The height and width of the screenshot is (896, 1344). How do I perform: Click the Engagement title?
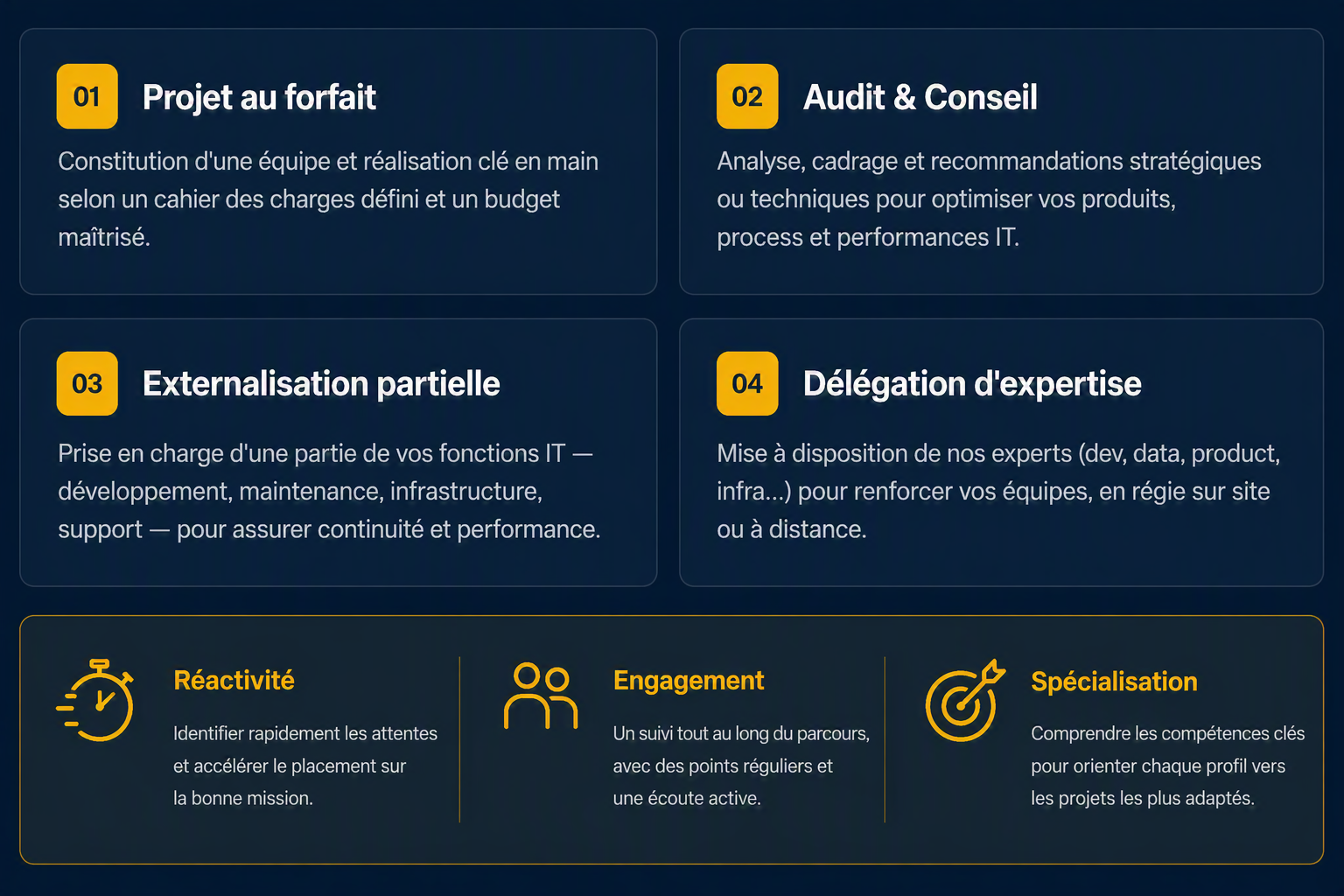pos(689,681)
